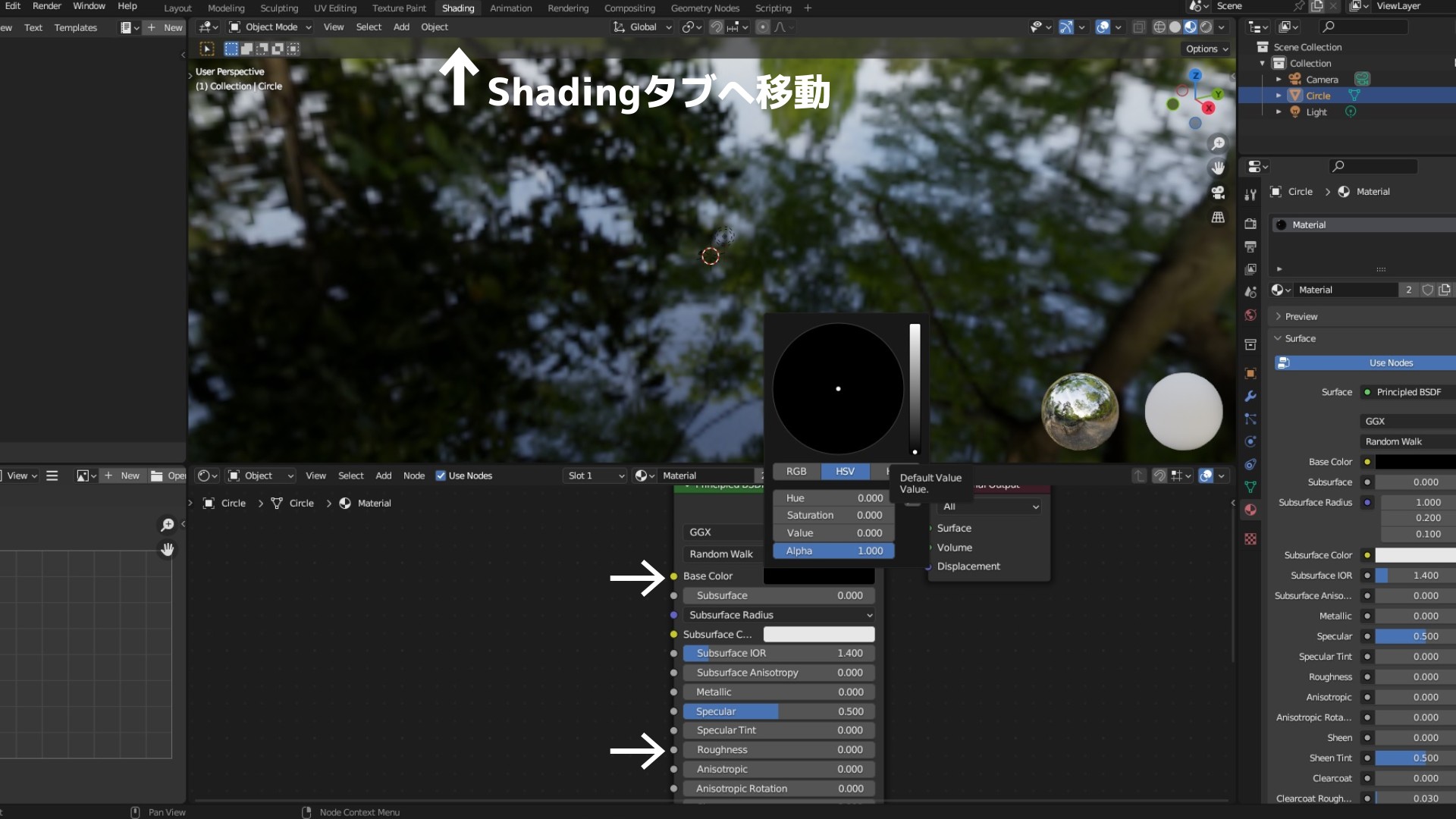Switch viewport to wireframe shading
This screenshot has width=1456, height=819.
(1159, 27)
